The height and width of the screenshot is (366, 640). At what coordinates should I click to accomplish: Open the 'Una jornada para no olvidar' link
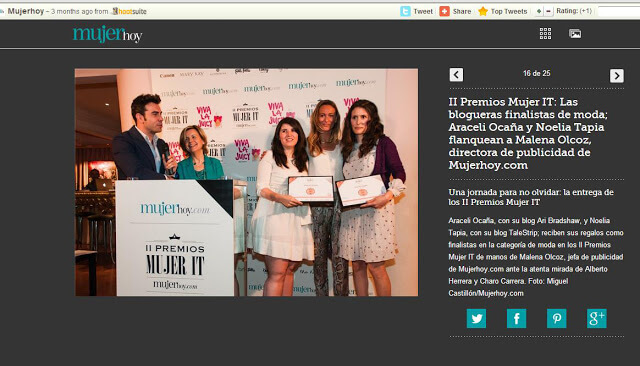coord(531,197)
